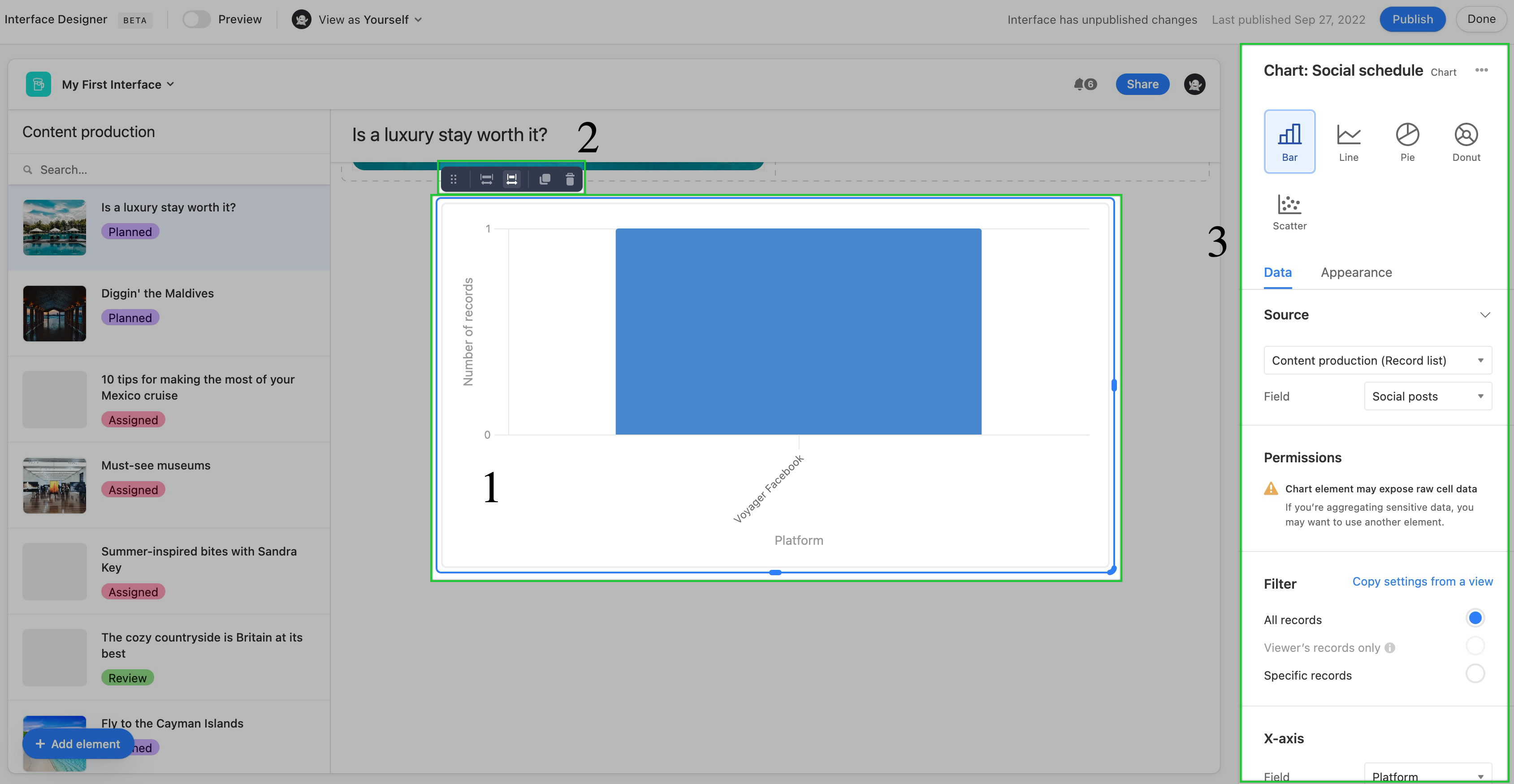Click the green My First Interface icon
The image size is (1514, 784).
pyautogui.click(x=38, y=84)
